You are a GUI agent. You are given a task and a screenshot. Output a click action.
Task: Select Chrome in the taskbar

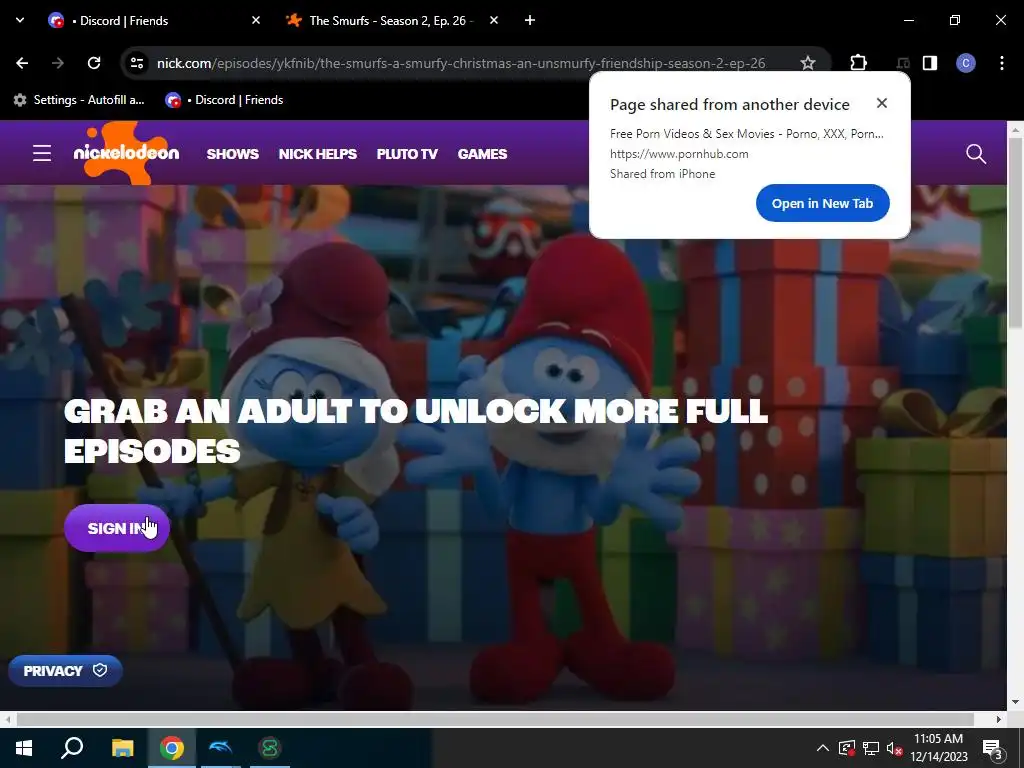[171, 748]
